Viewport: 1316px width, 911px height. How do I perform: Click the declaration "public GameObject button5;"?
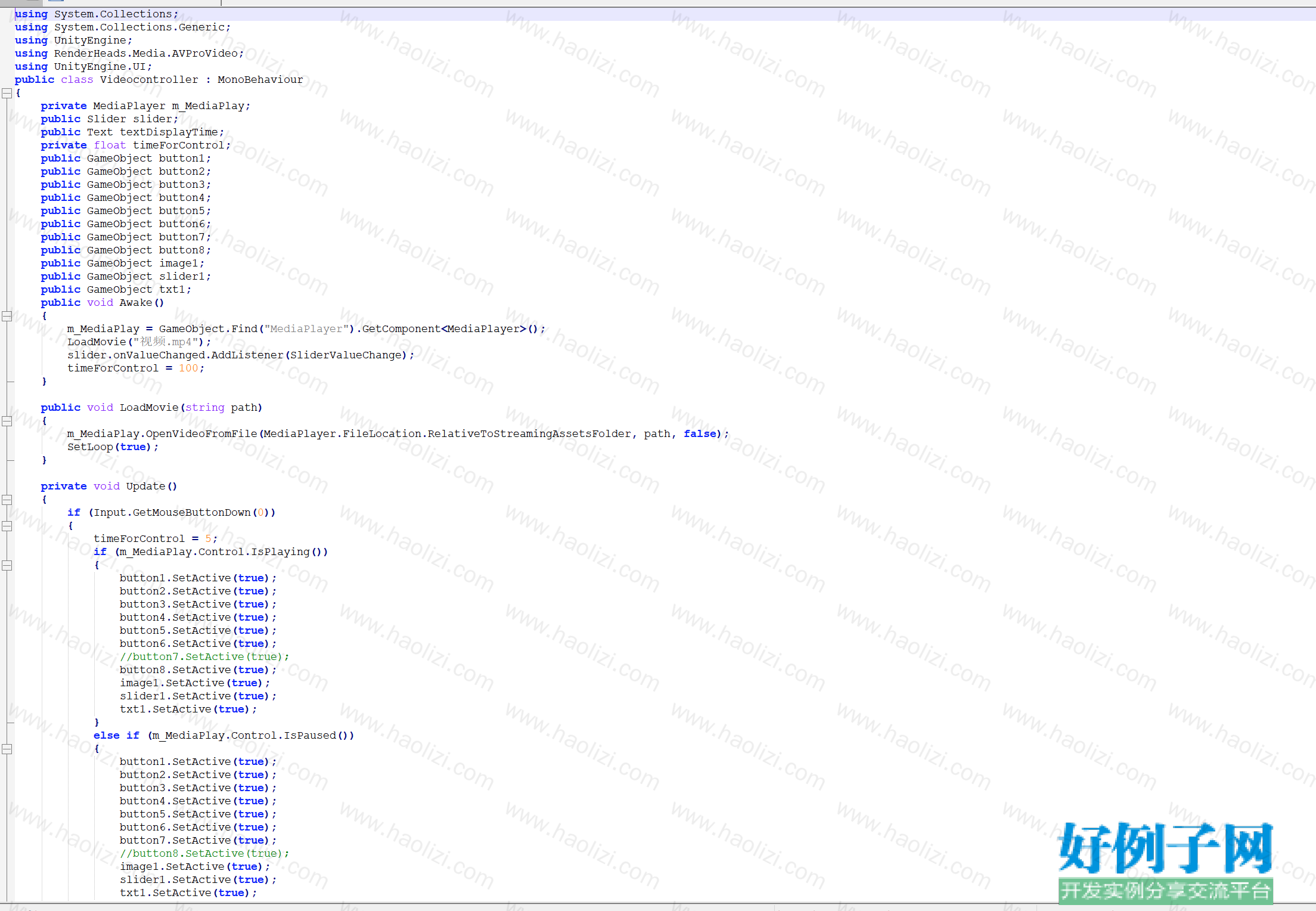(126, 211)
